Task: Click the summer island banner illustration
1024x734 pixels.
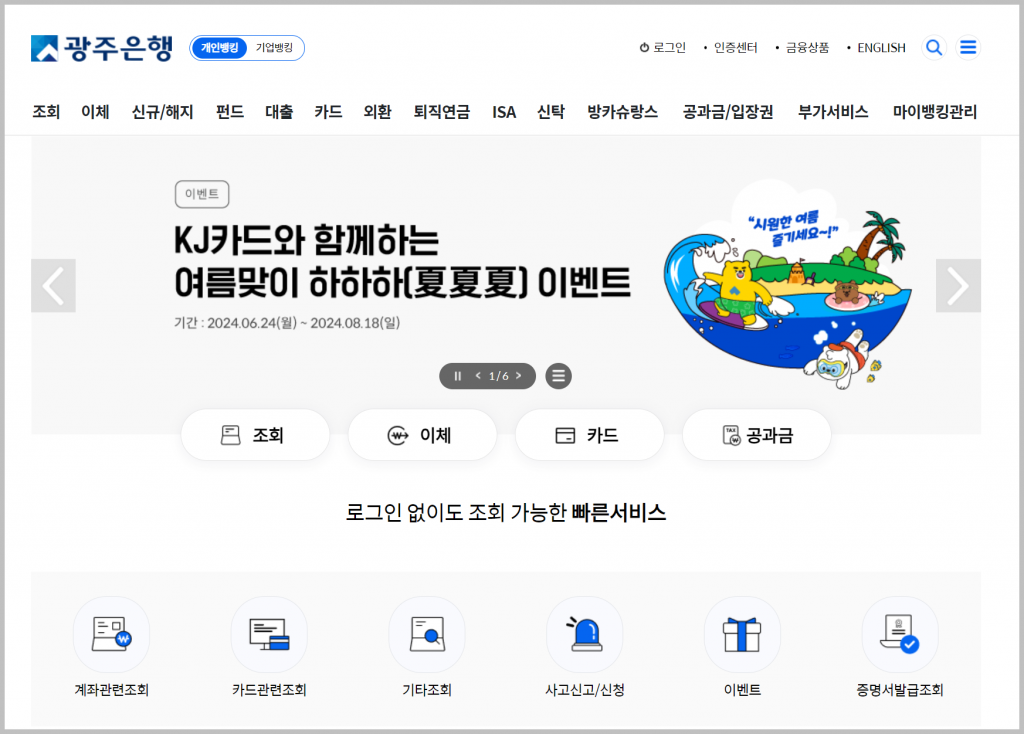Action: pyautogui.click(x=788, y=287)
